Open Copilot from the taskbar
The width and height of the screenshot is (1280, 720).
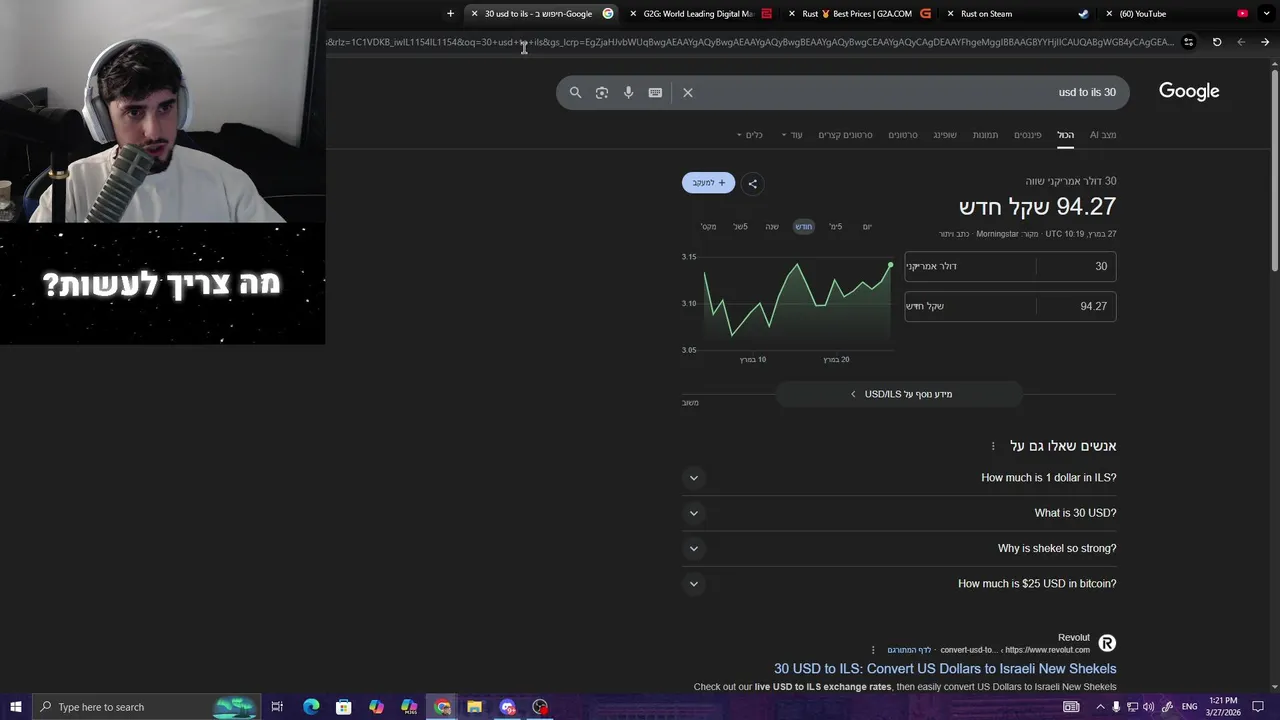376,707
